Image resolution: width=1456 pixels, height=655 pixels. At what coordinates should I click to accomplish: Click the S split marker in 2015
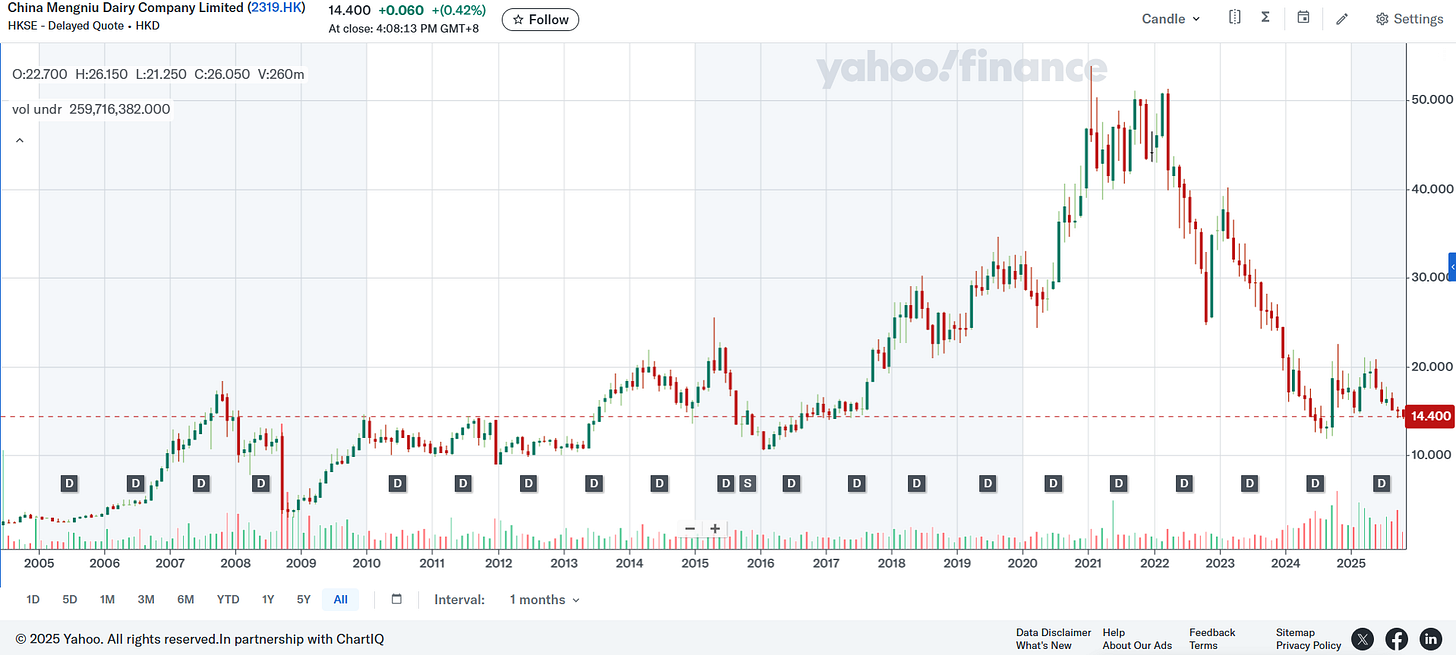(x=747, y=484)
